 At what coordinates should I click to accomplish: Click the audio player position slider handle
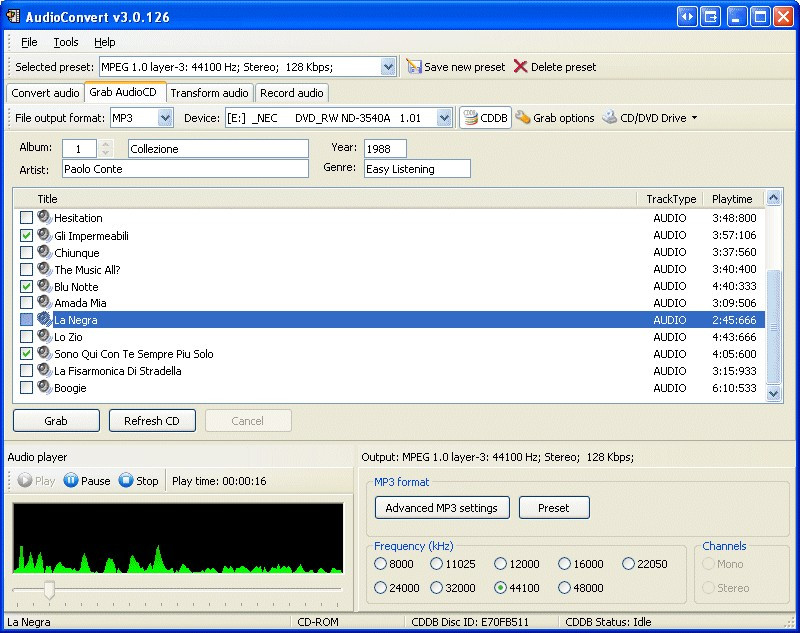click(x=49, y=589)
